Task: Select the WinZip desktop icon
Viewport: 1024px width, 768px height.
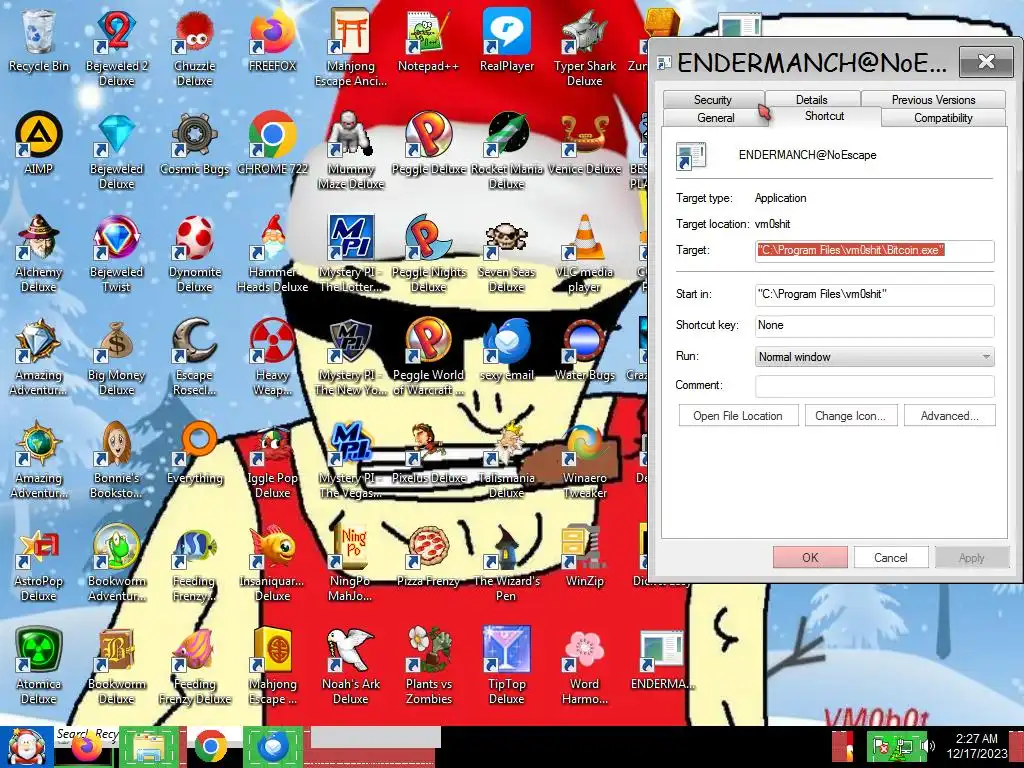Action: click(584, 556)
